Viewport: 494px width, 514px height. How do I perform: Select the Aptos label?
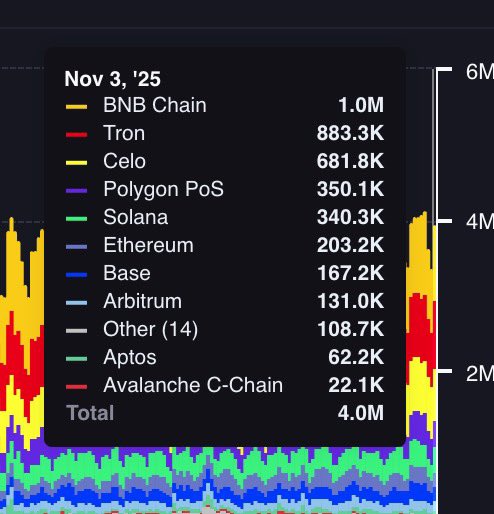130,358
